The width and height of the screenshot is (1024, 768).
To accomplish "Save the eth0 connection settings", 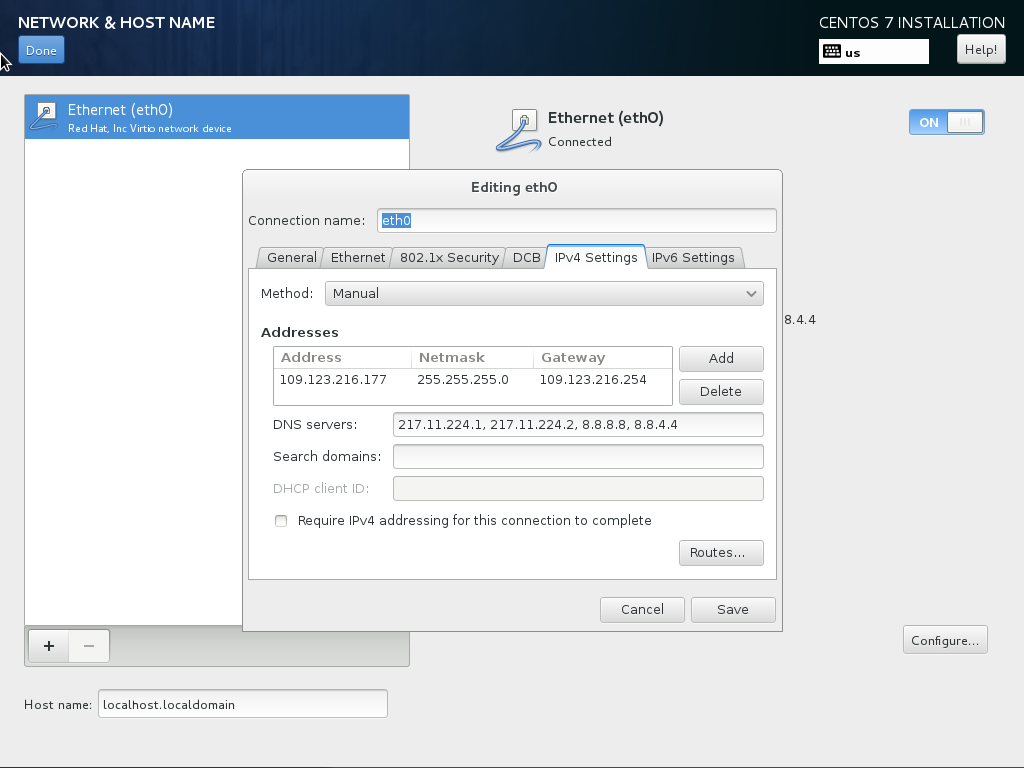I will 732,609.
